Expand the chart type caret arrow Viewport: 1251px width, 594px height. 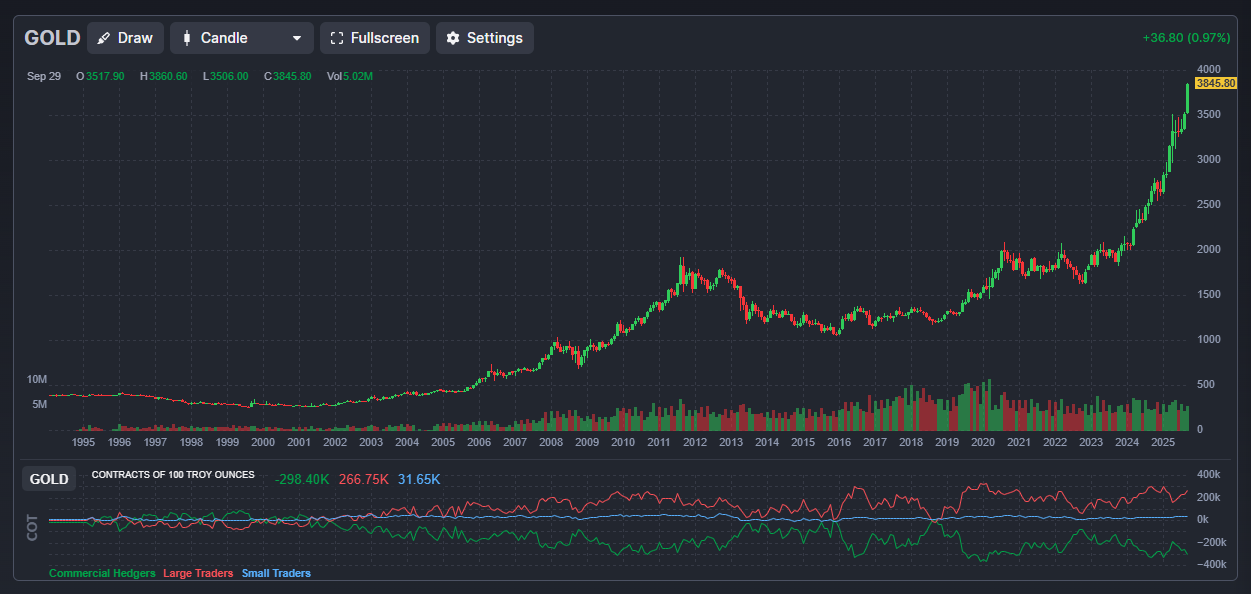pyautogui.click(x=296, y=38)
